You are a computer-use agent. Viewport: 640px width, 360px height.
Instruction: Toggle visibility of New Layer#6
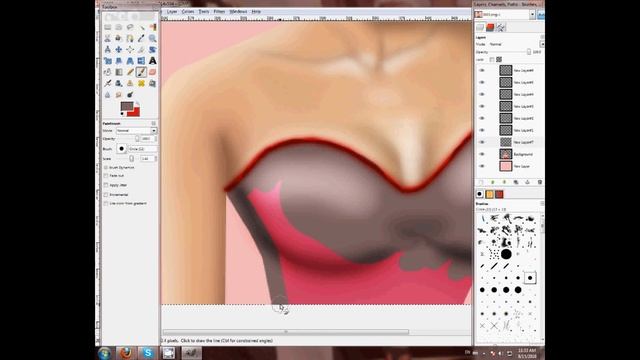pos(482,70)
